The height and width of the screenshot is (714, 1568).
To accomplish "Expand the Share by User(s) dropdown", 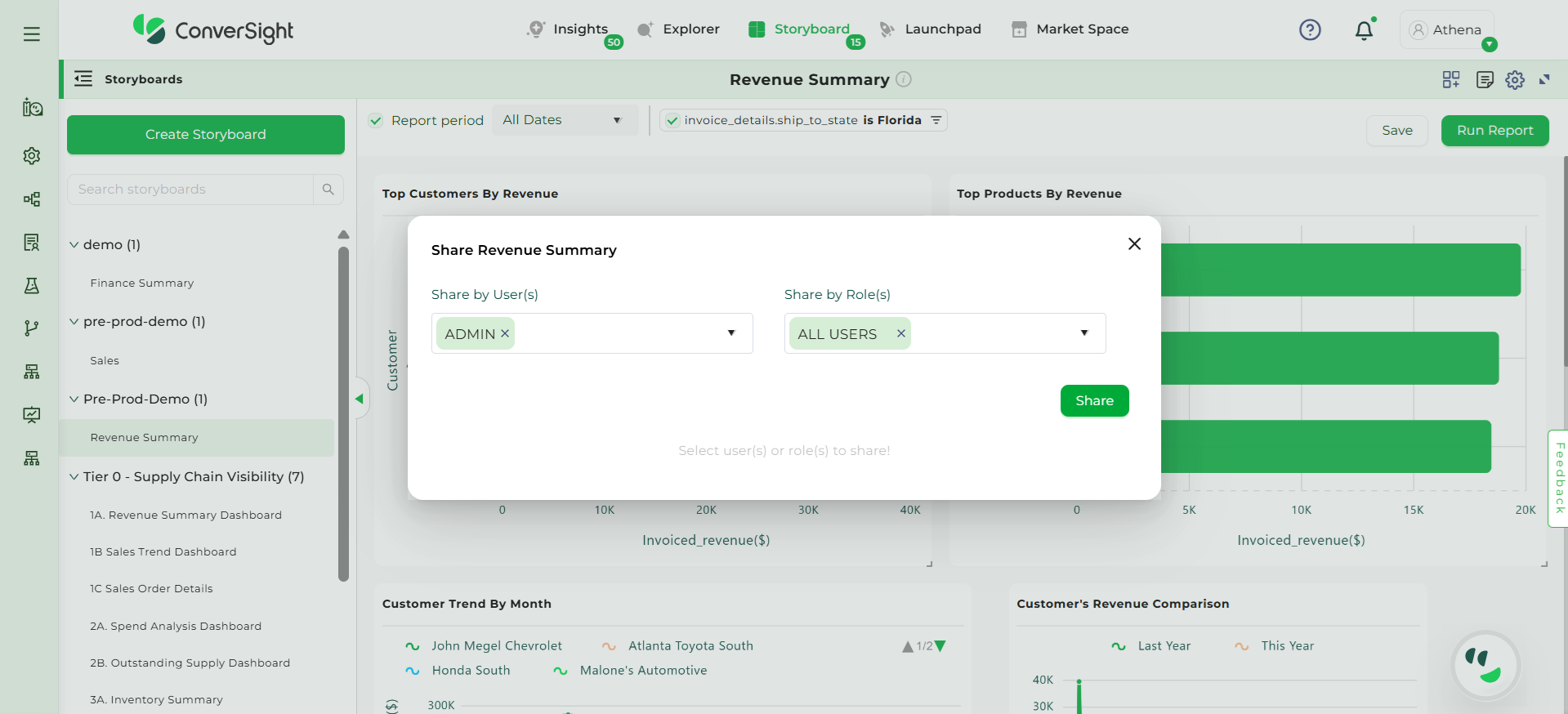I will point(731,333).
